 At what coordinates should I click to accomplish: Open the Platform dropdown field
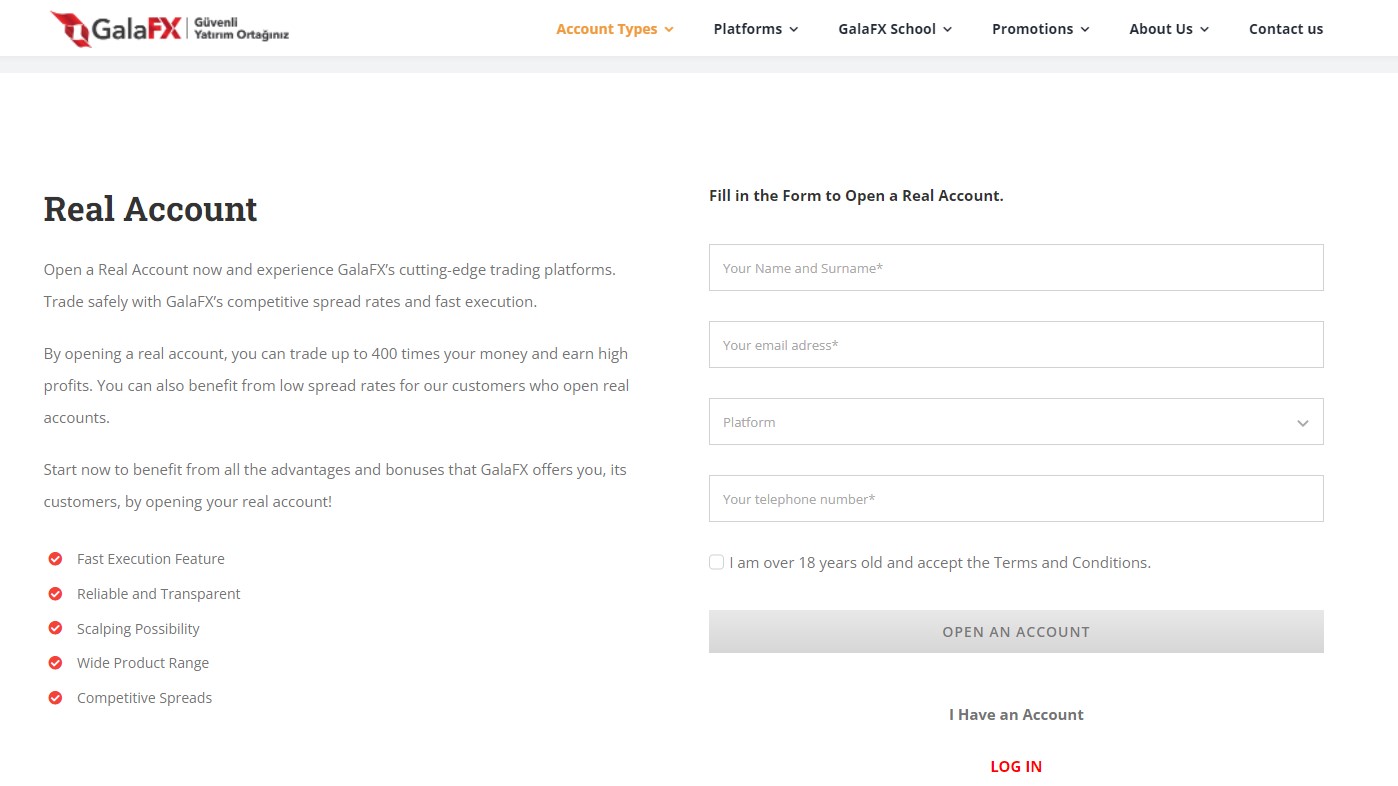(x=1016, y=422)
